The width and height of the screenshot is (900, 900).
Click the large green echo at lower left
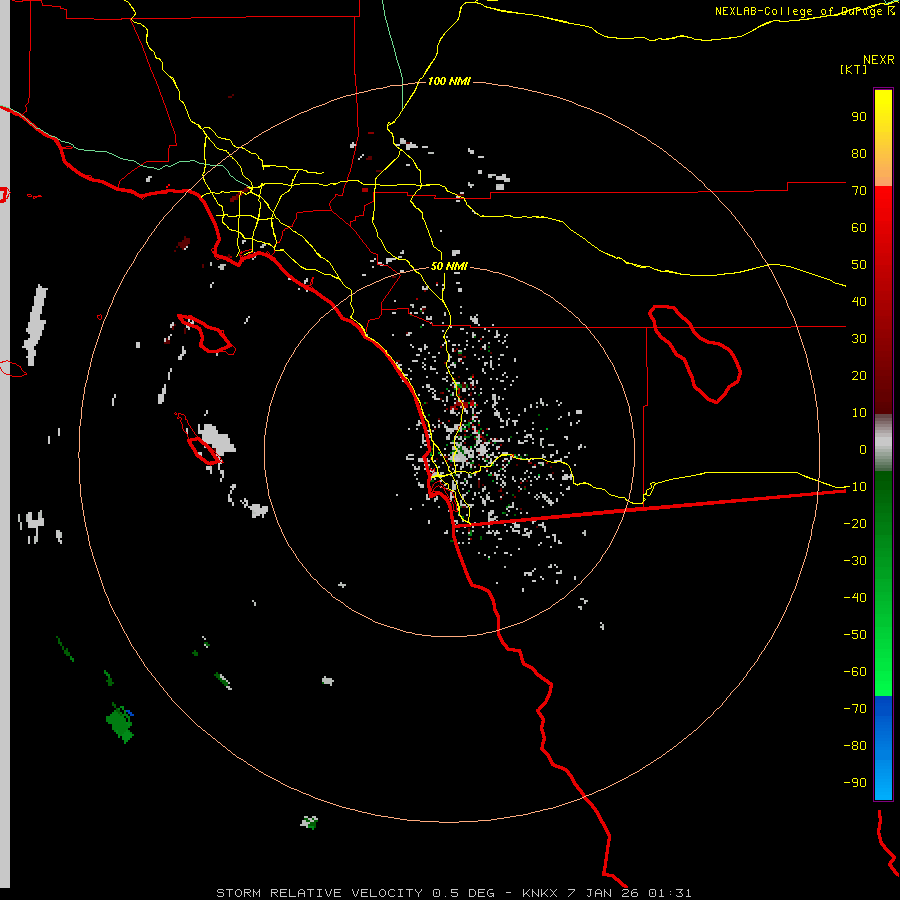[x=121, y=723]
